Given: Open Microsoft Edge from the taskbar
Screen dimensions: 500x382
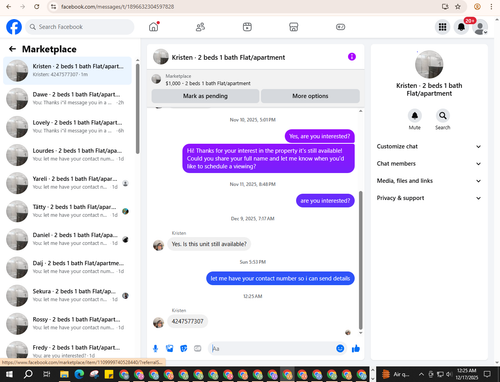Looking at the screenshot, I should [79, 374].
